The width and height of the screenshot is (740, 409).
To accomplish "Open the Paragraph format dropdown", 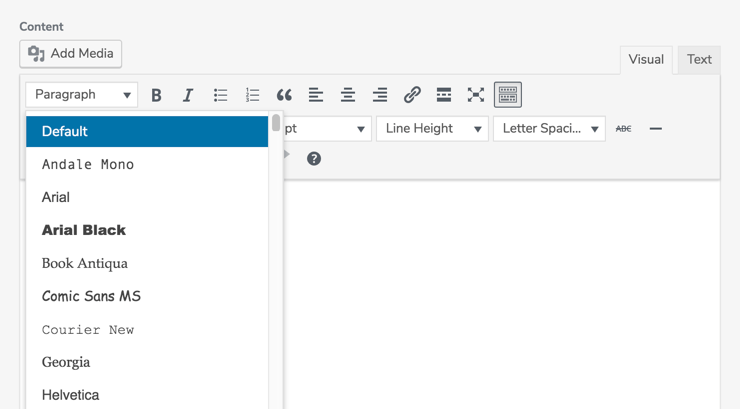I will pyautogui.click(x=82, y=95).
